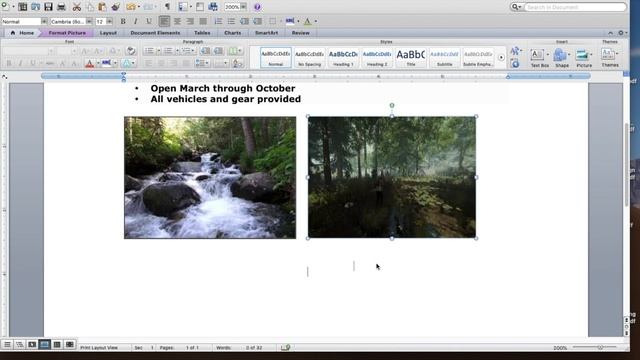Click the Cut scissors icon

[x=77, y=7]
